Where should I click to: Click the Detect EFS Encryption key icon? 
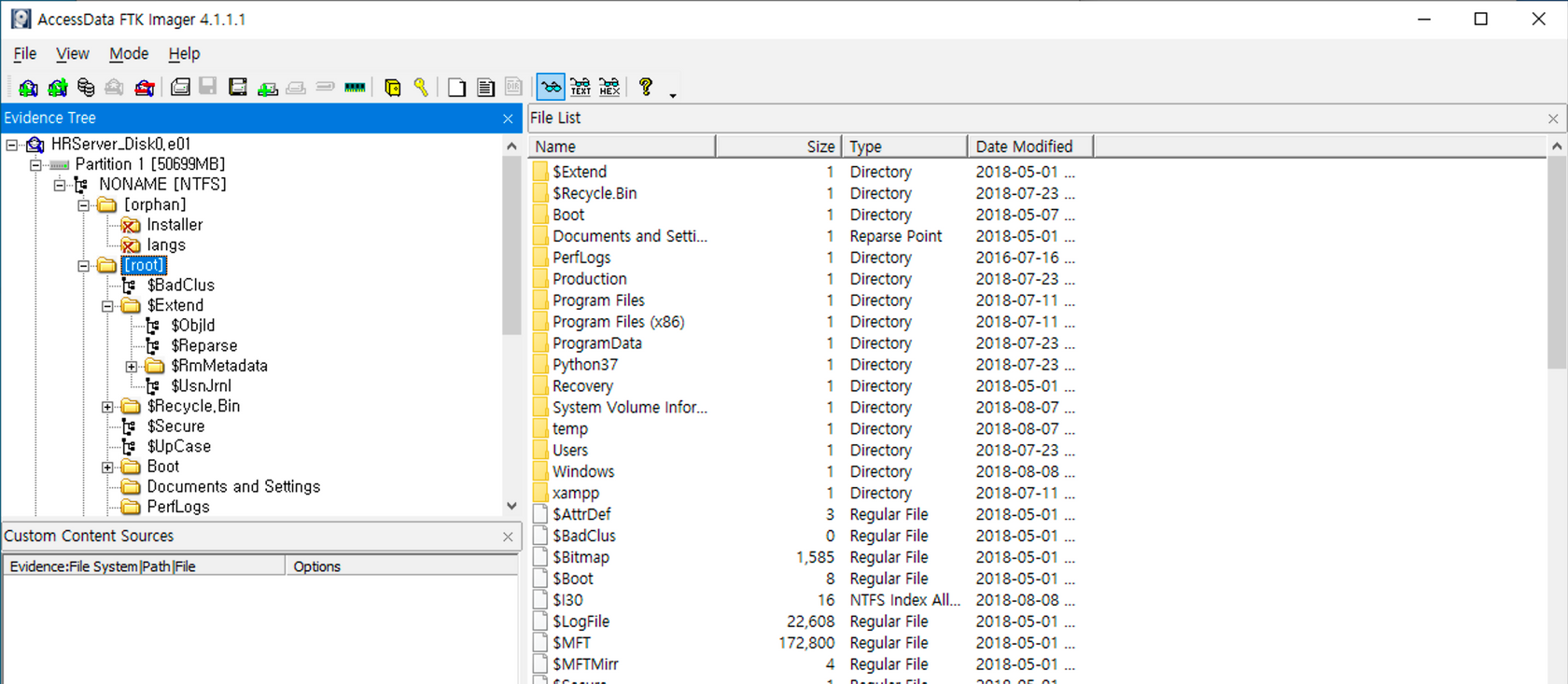pyautogui.click(x=421, y=88)
